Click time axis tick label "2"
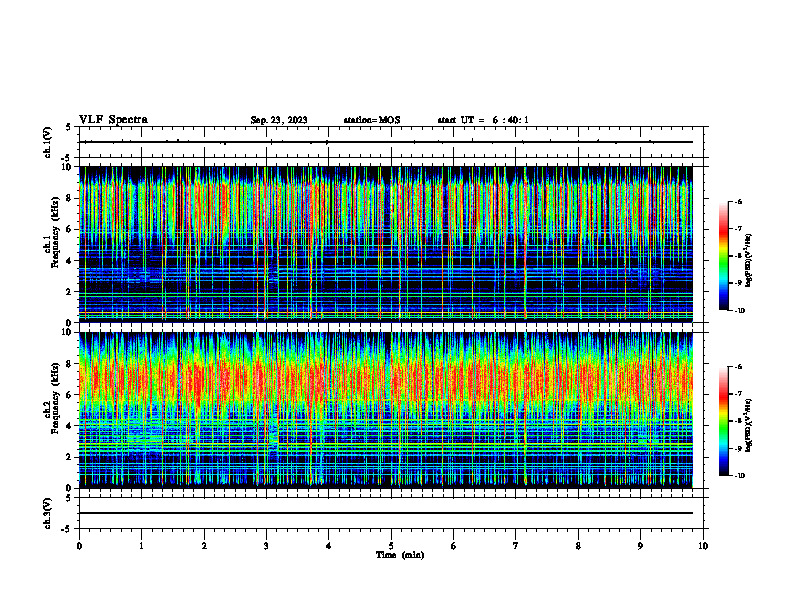792x612 pixels. (204, 546)
